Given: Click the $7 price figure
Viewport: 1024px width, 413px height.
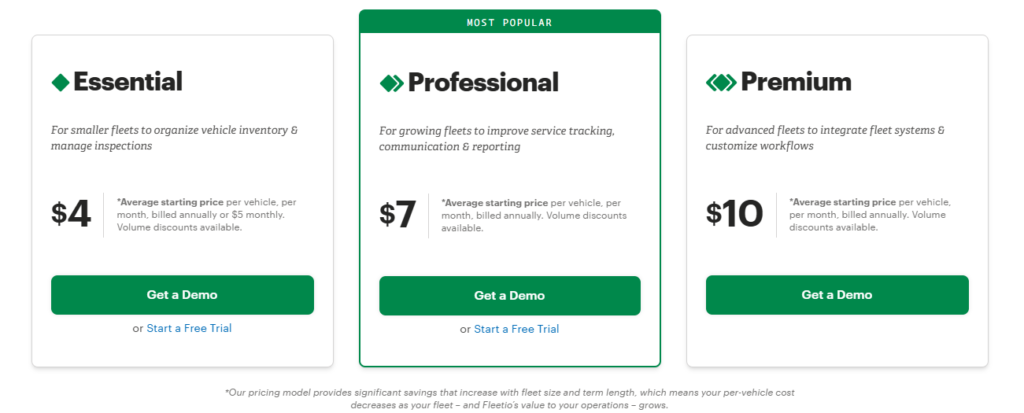Looking at the screenshot, I should [397, 214].
